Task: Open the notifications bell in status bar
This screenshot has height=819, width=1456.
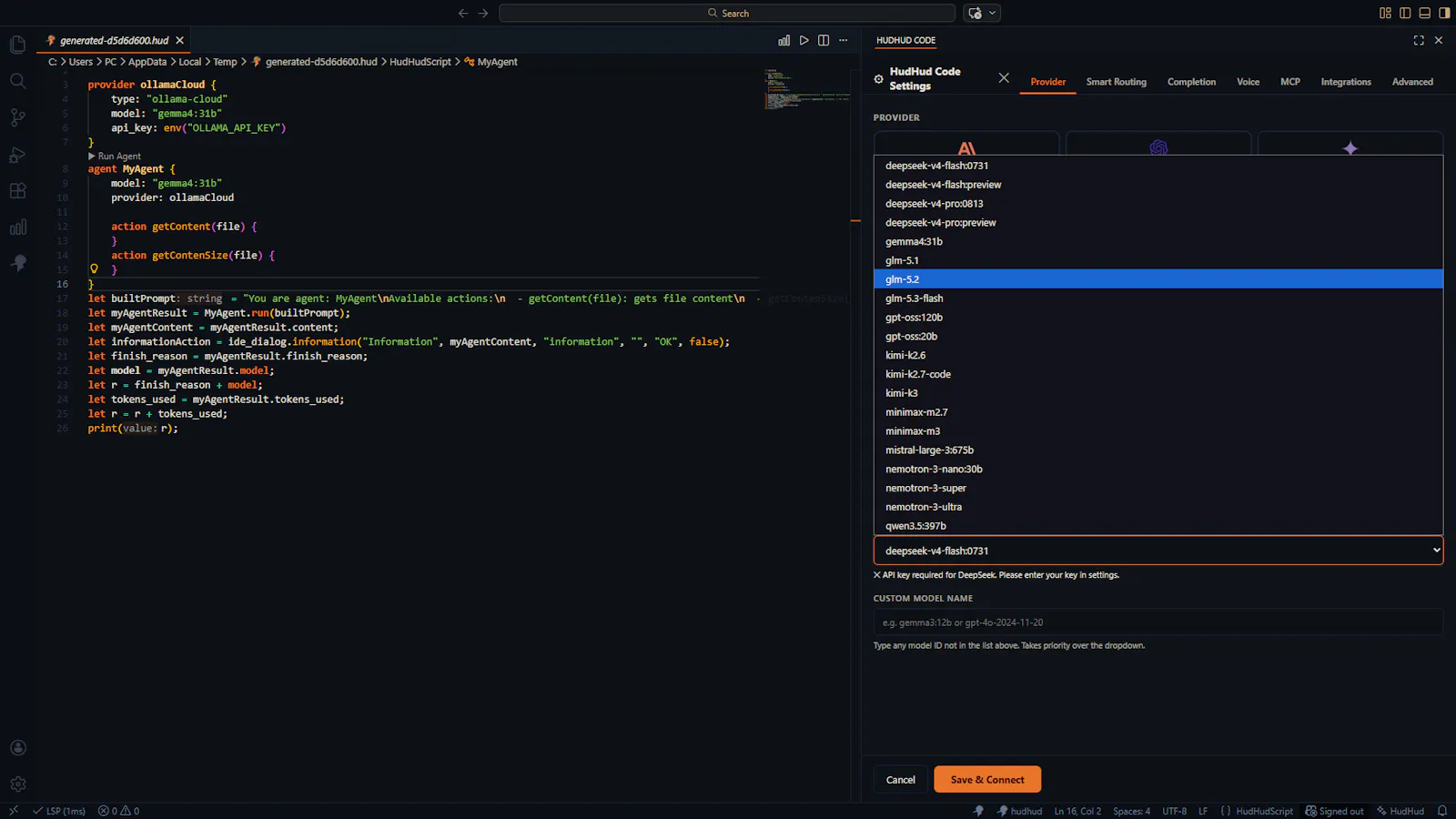Action: coord(1441,811)
